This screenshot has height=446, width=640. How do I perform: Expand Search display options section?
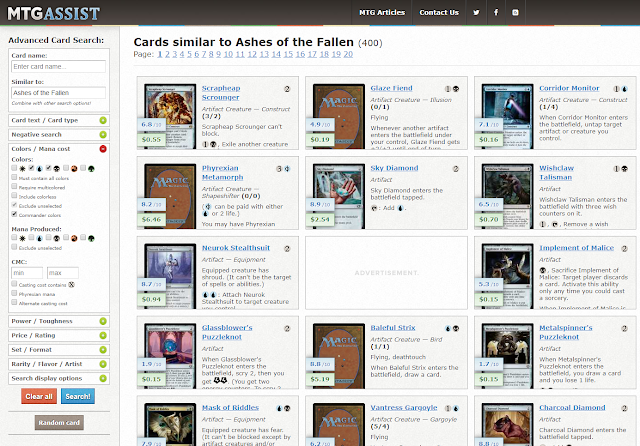pos(59,378)
